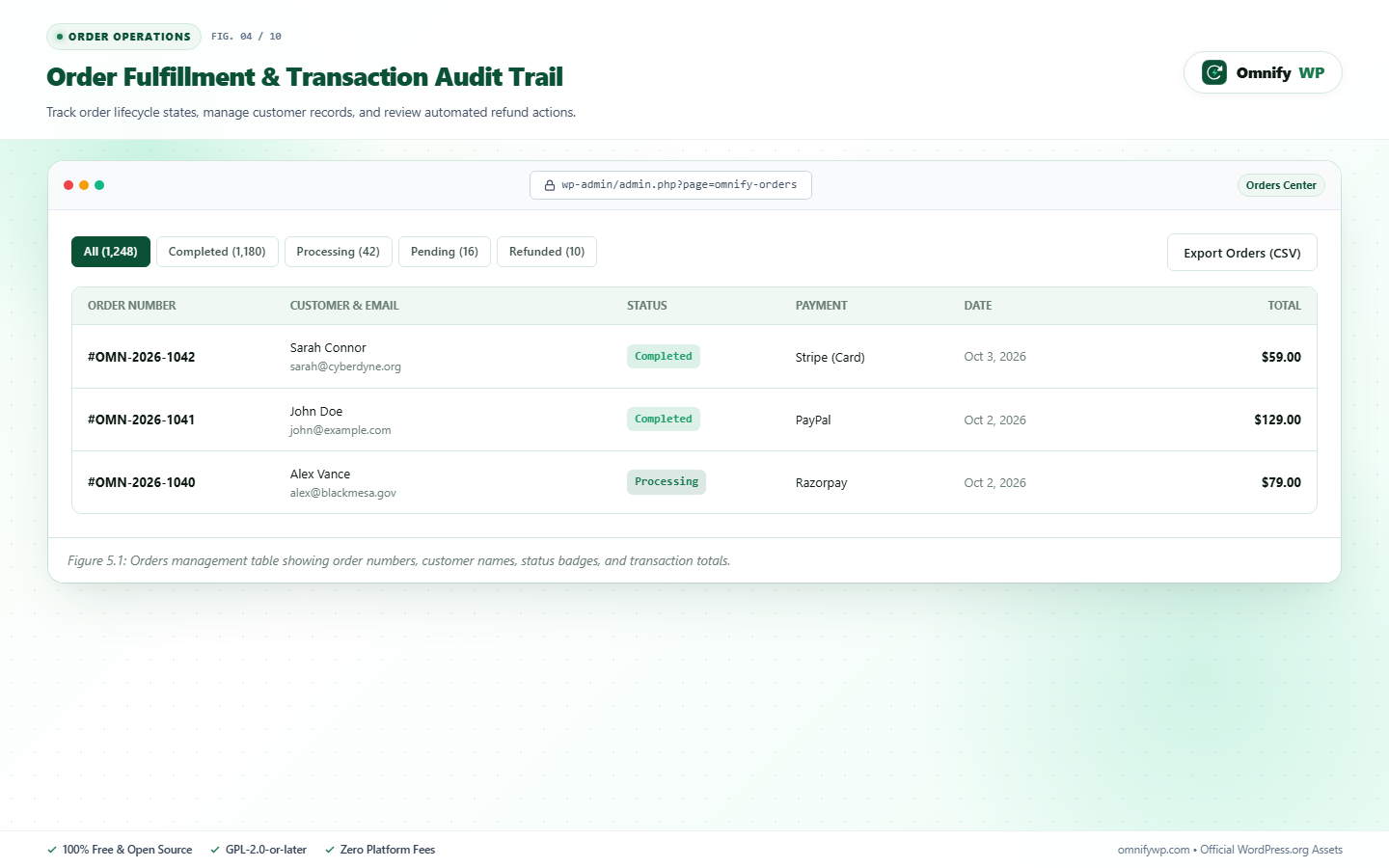
Task: Click the Order Operations pill label
Action: coord(123,37)
